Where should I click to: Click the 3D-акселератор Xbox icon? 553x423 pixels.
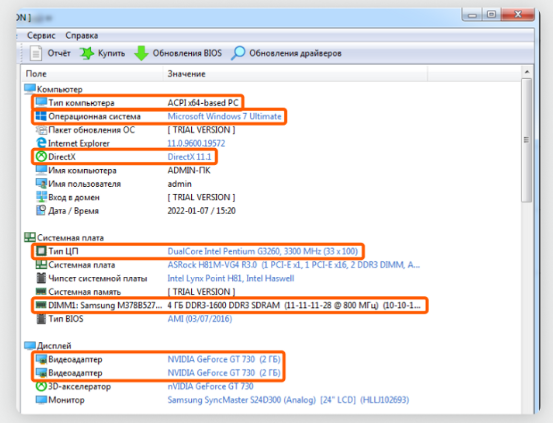[41, 386]
